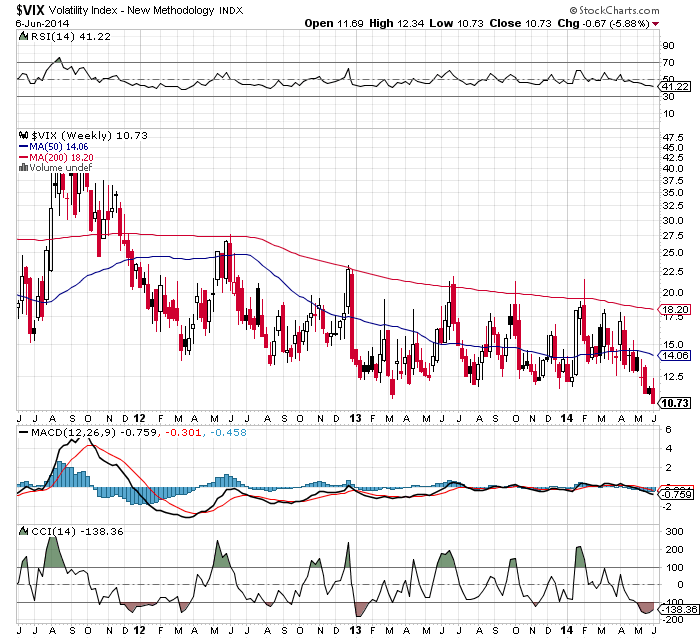The image size is (700, 639).
Task: Click the MACD(12,26,9) legend icon
Action: tap(22, 432)
